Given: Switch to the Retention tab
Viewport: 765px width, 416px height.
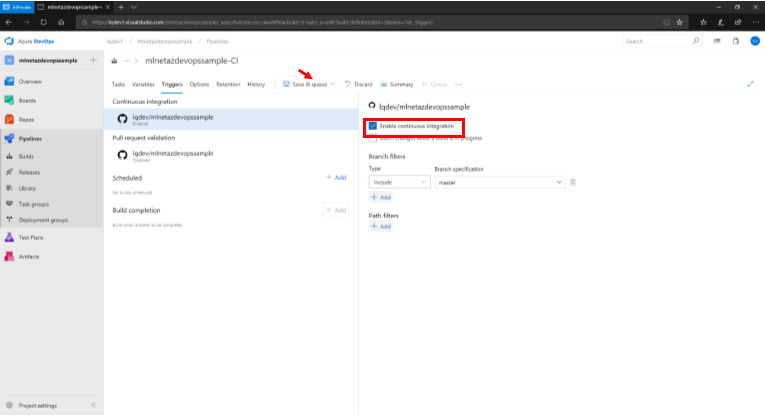Looking at the screenshot, I should pos(227,84).
